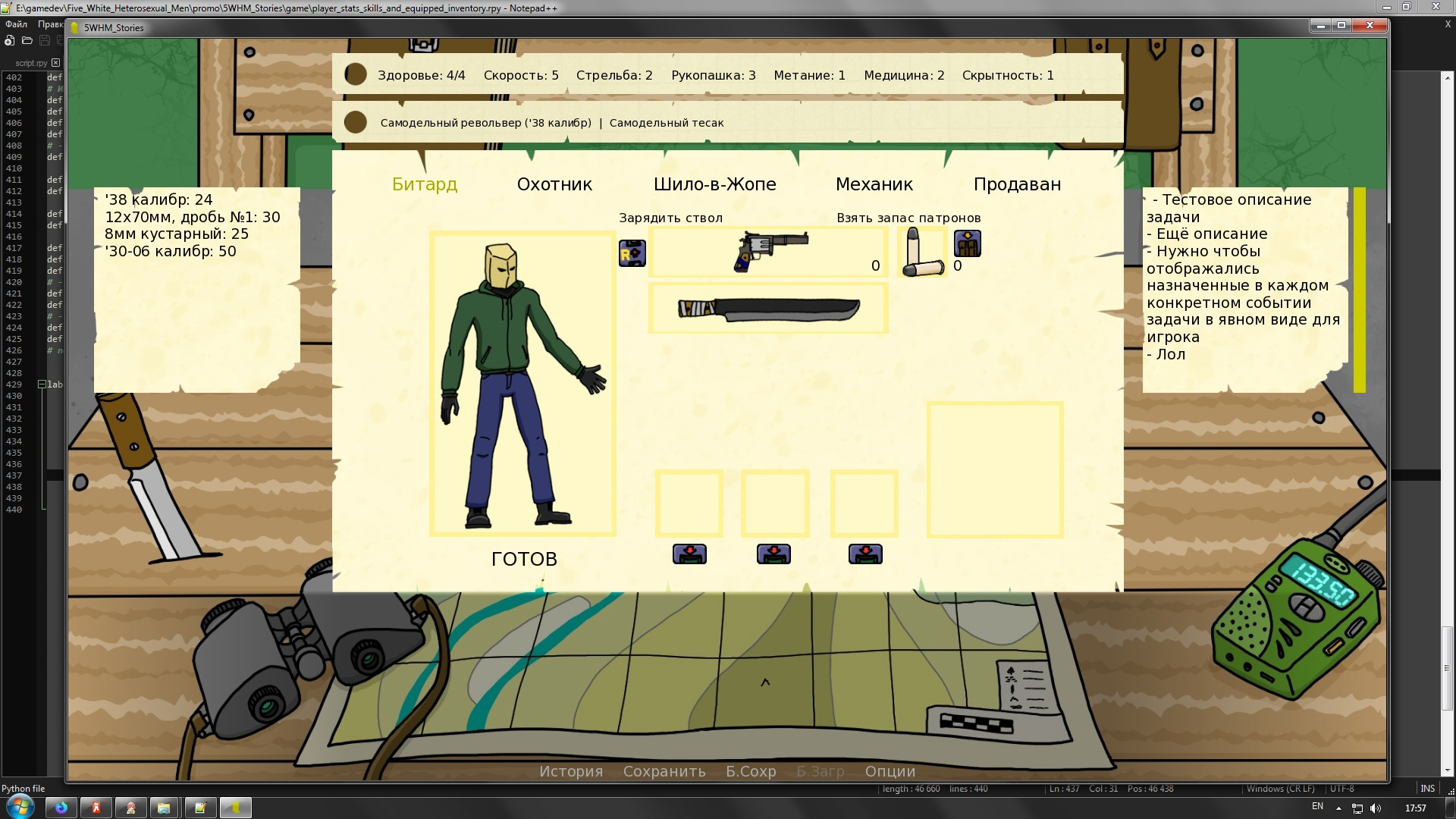Click the reload revolver icon
The width and height of the screenshot is (1456, 819).
pos(632,253)
